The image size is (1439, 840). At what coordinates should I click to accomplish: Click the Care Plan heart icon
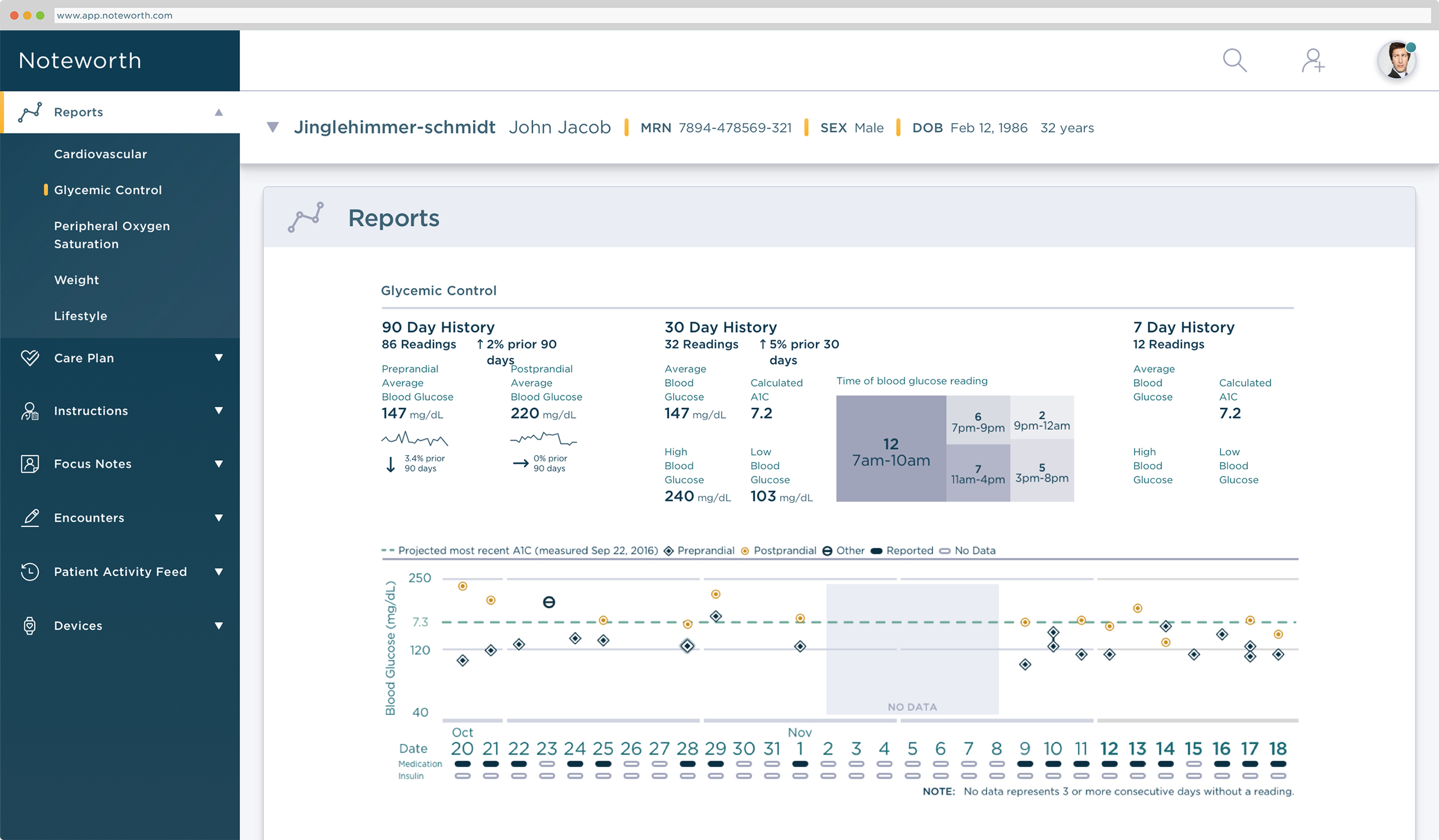(30, 358)
